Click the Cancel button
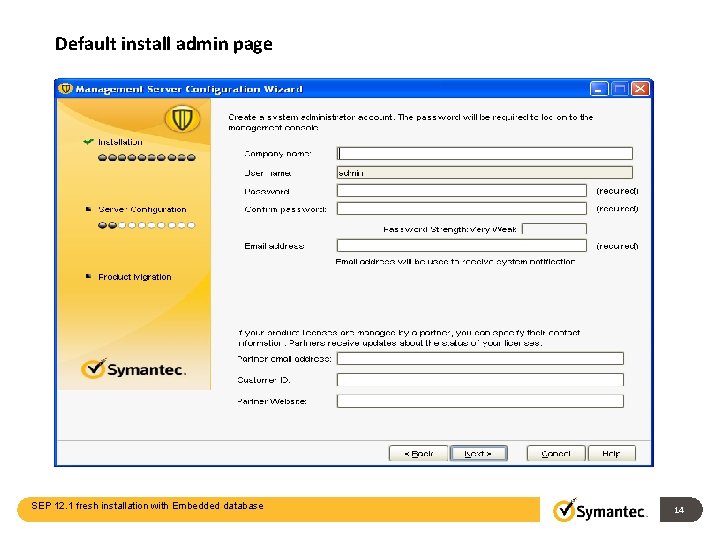This screenshot has height=540, width=720. point(556,453)
